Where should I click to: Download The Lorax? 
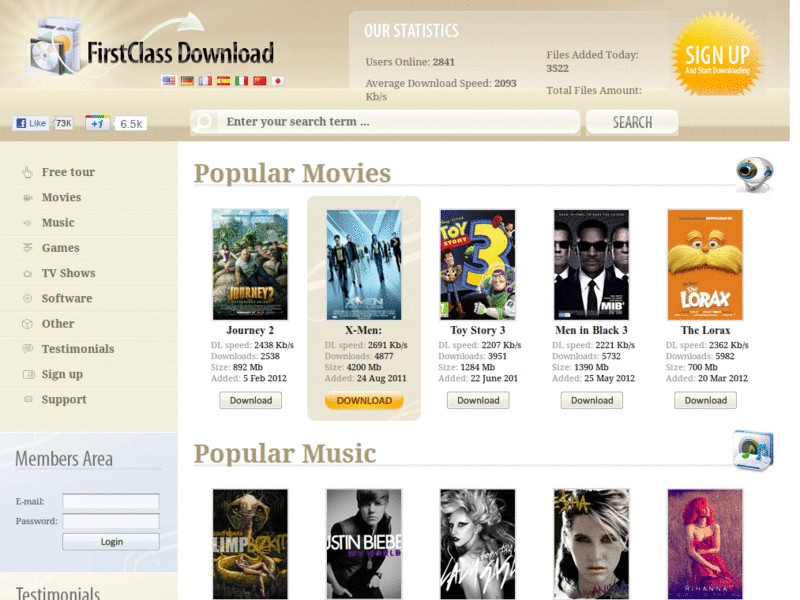coord(706,401)
